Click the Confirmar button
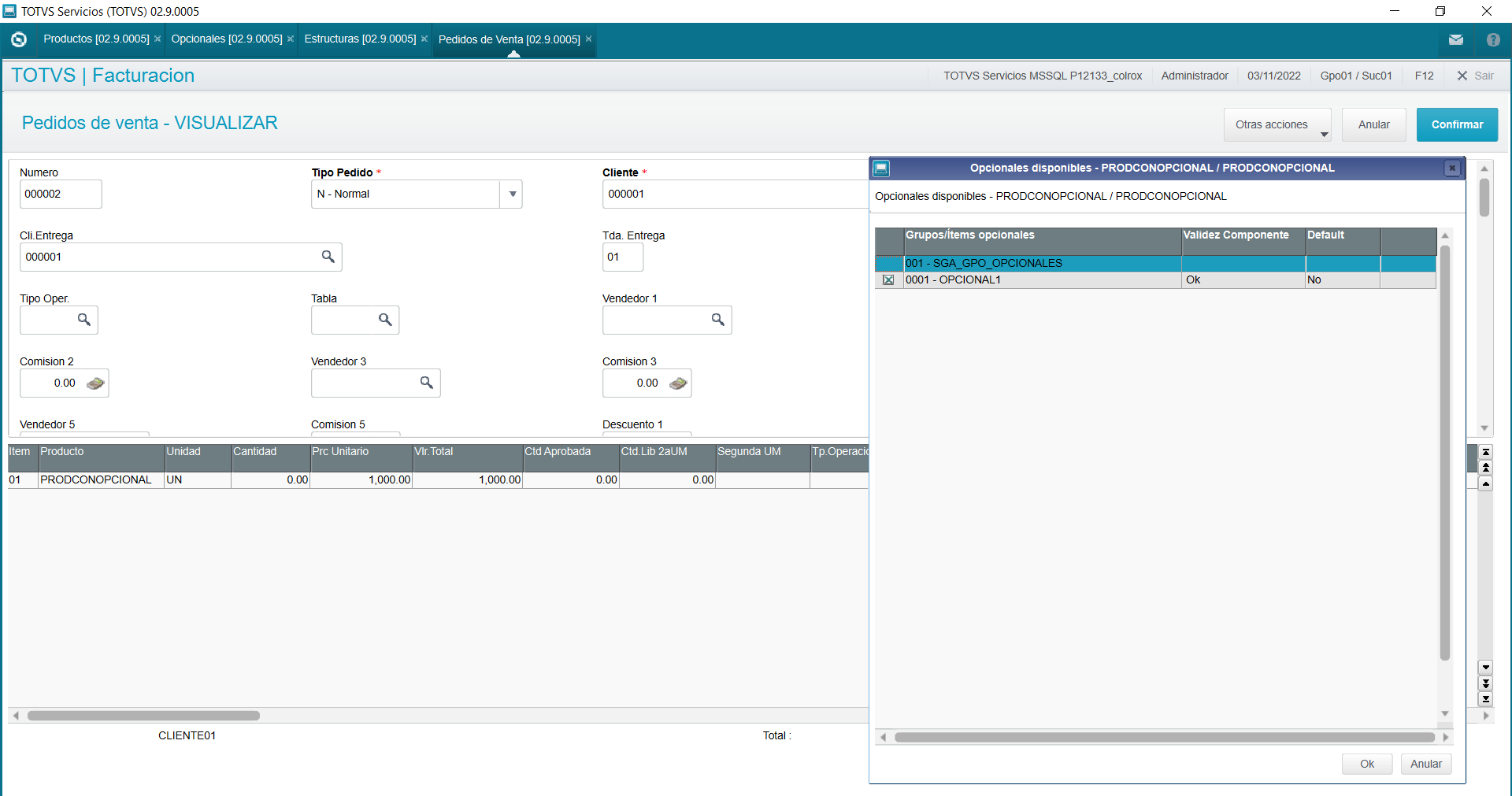This screenshot has width=1512, height=796. 1456,124
